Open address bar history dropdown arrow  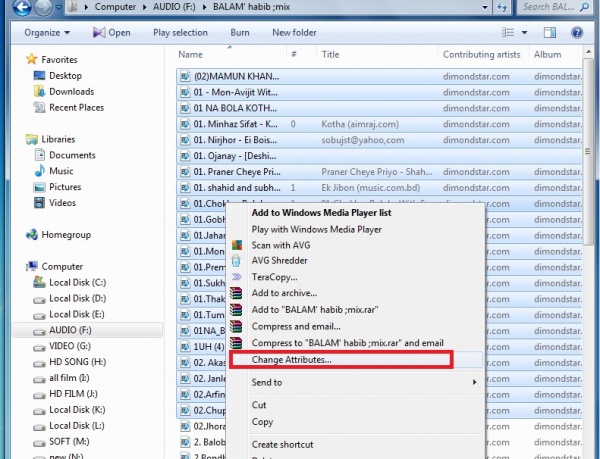[485, 7]
